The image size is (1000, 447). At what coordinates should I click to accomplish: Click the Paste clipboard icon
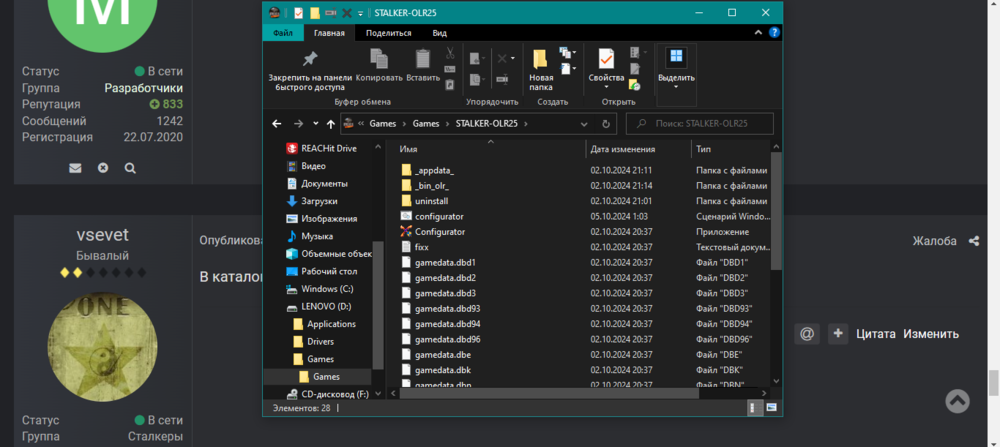coord(423,60)
